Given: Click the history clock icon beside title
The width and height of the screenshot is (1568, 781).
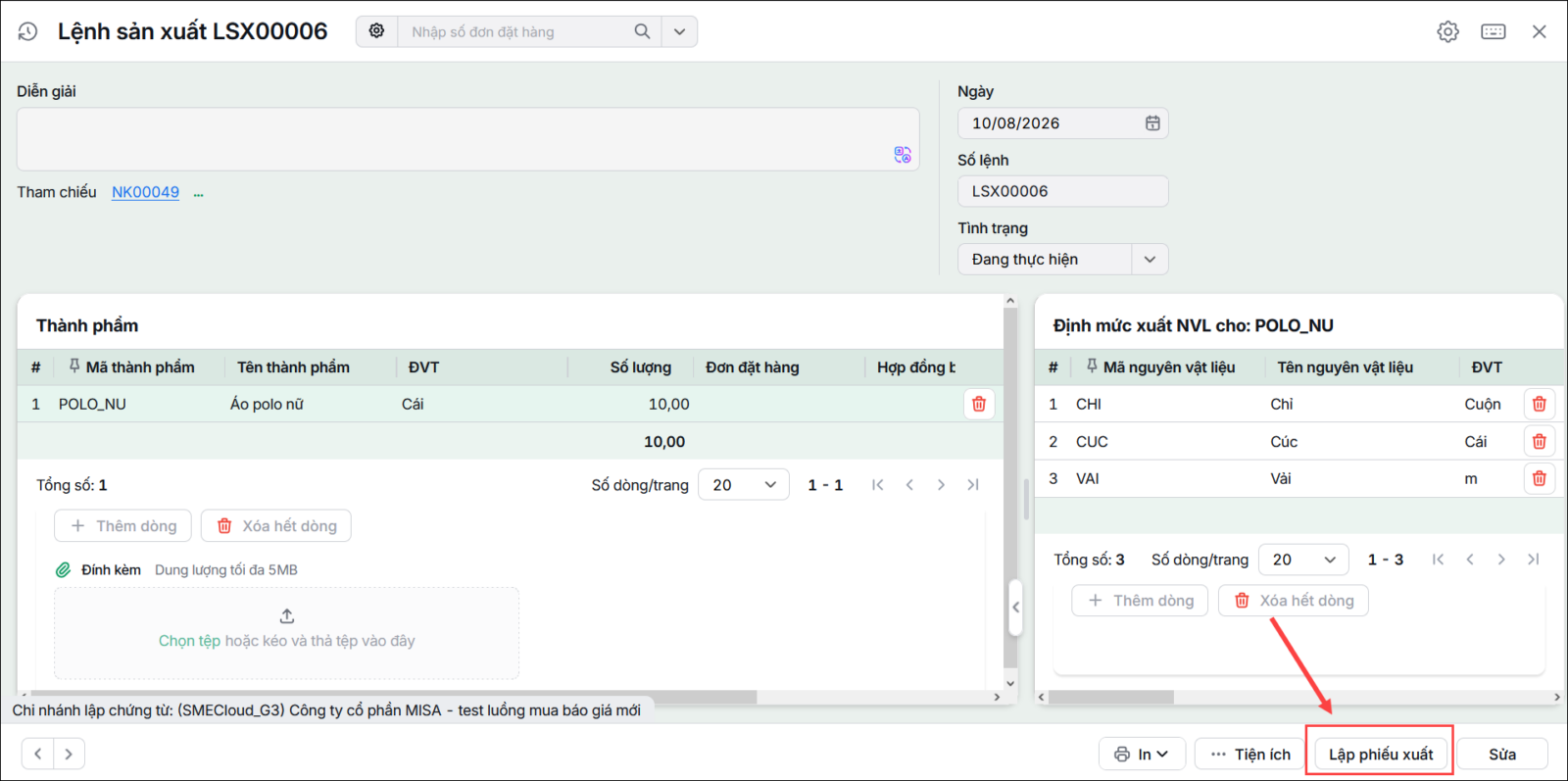Looking at the screenshot, I should click(x=27, y=31).
